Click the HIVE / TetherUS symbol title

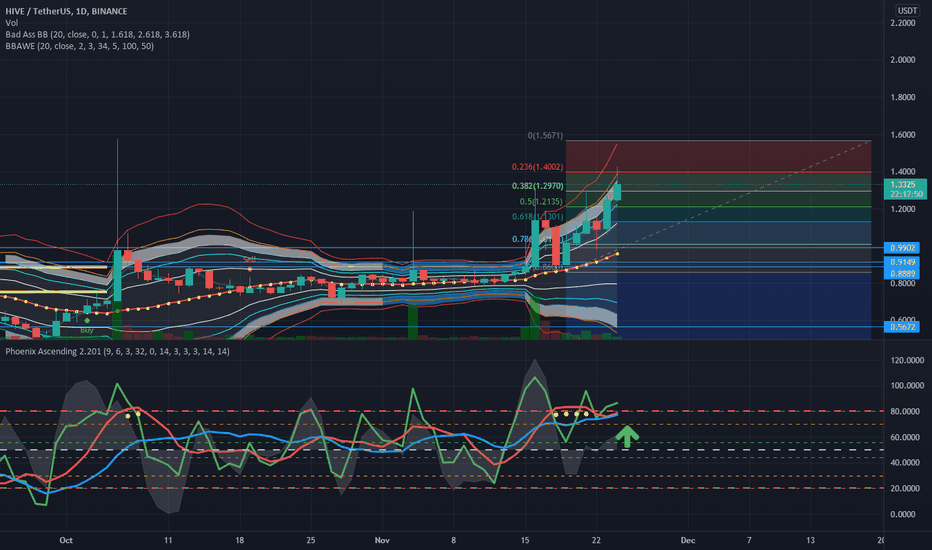point(66,11)
